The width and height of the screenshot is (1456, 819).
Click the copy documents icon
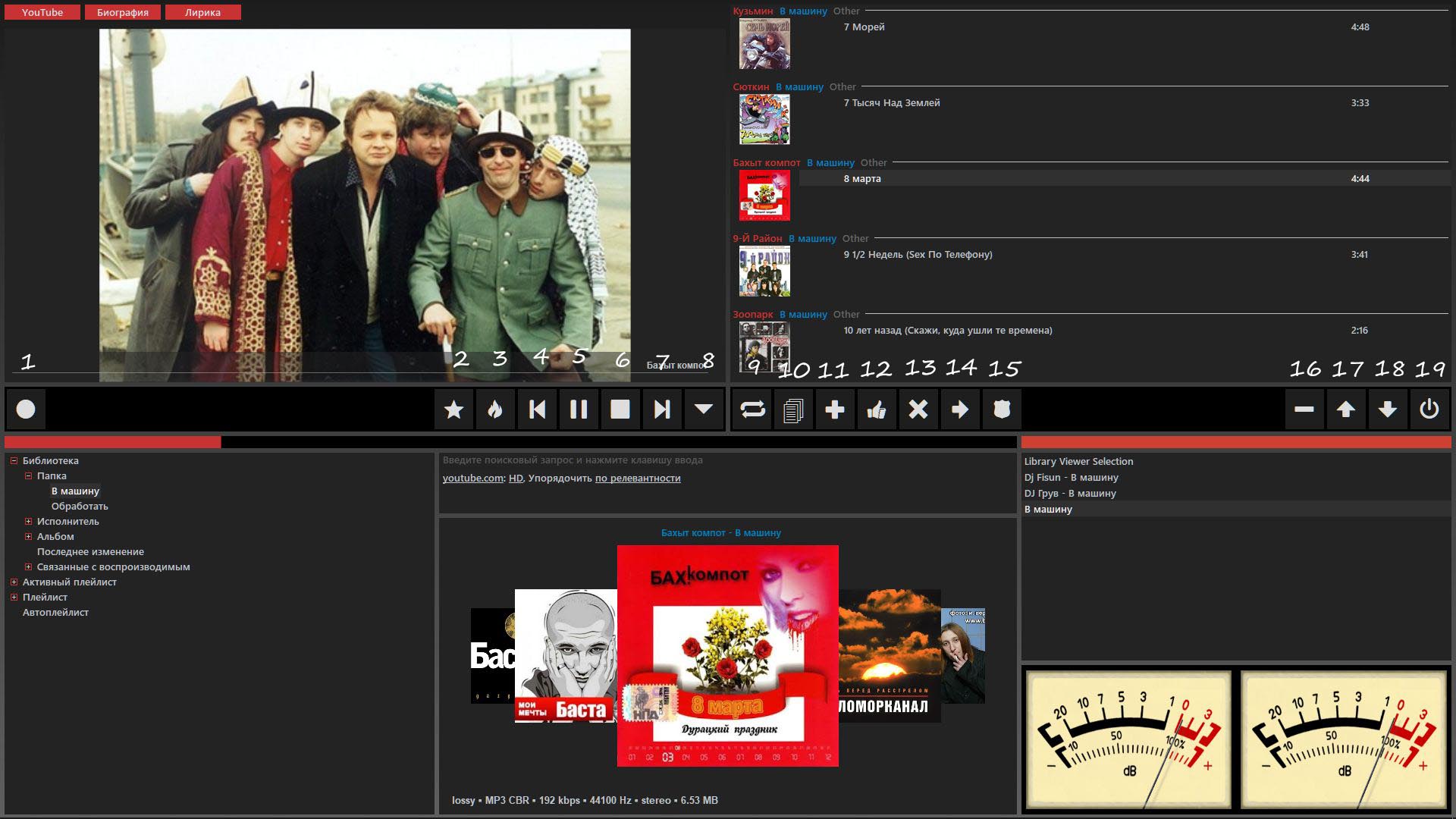793,409
